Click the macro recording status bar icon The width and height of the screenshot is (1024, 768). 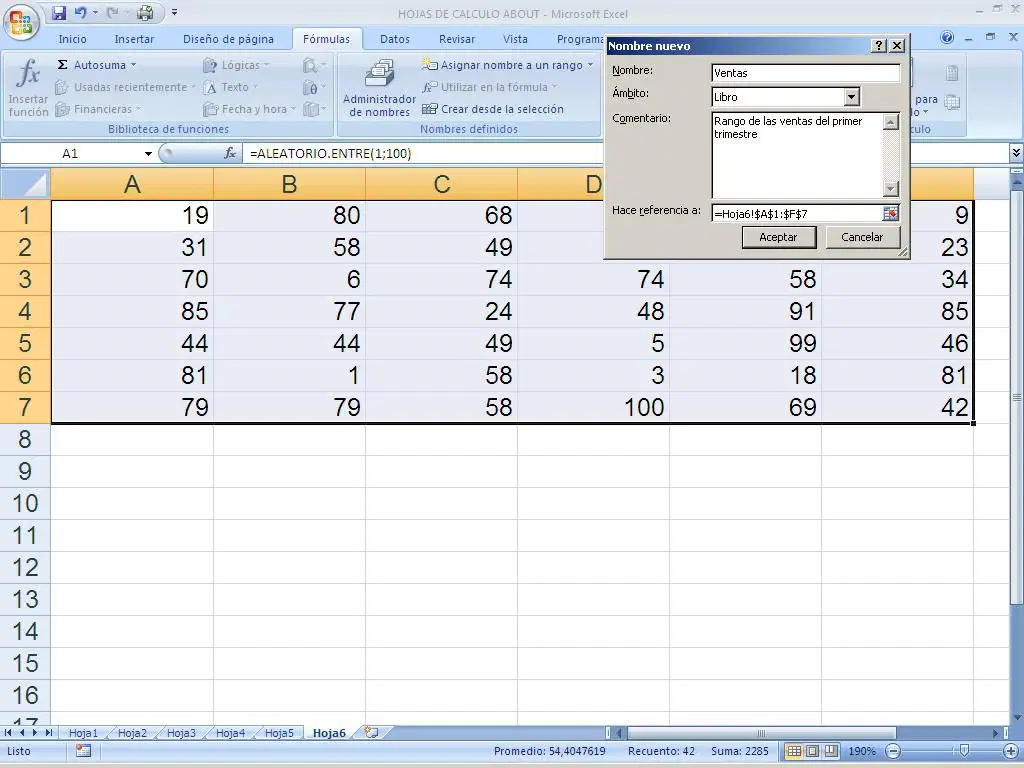[x=83, y=751]
